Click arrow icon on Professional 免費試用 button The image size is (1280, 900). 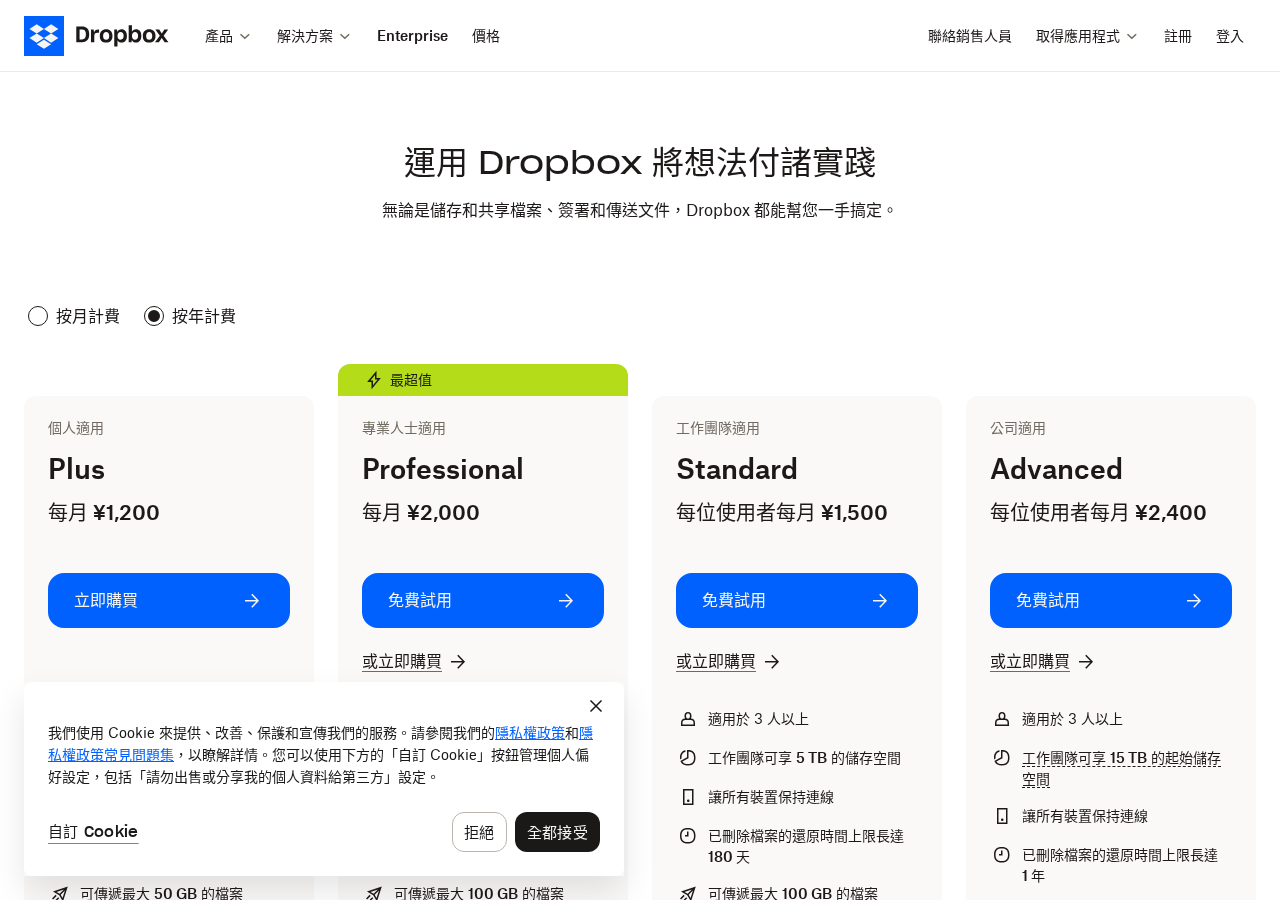coord(566,600)
